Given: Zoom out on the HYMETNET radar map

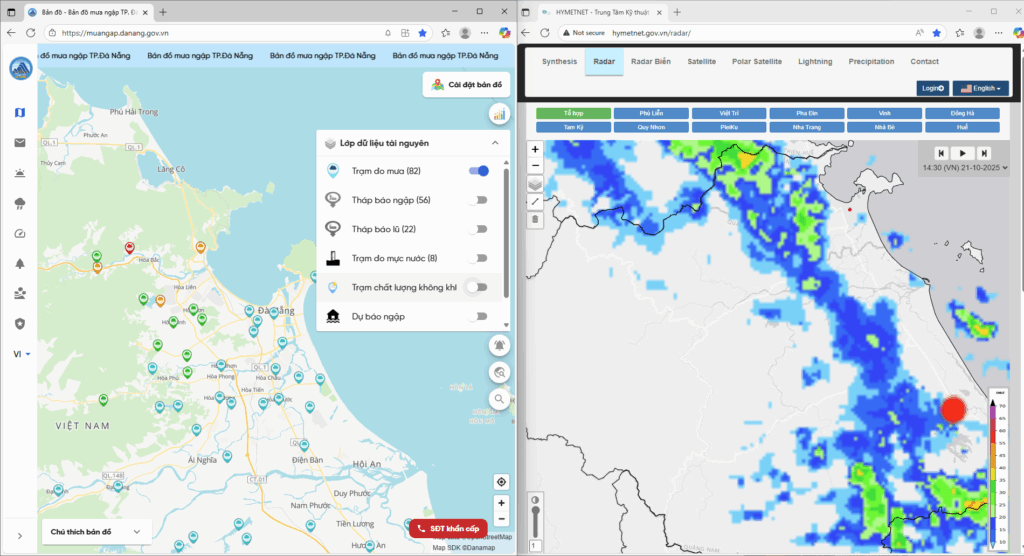Looking at the screenshot, I should pyautogui.click(x=535, y=165).
